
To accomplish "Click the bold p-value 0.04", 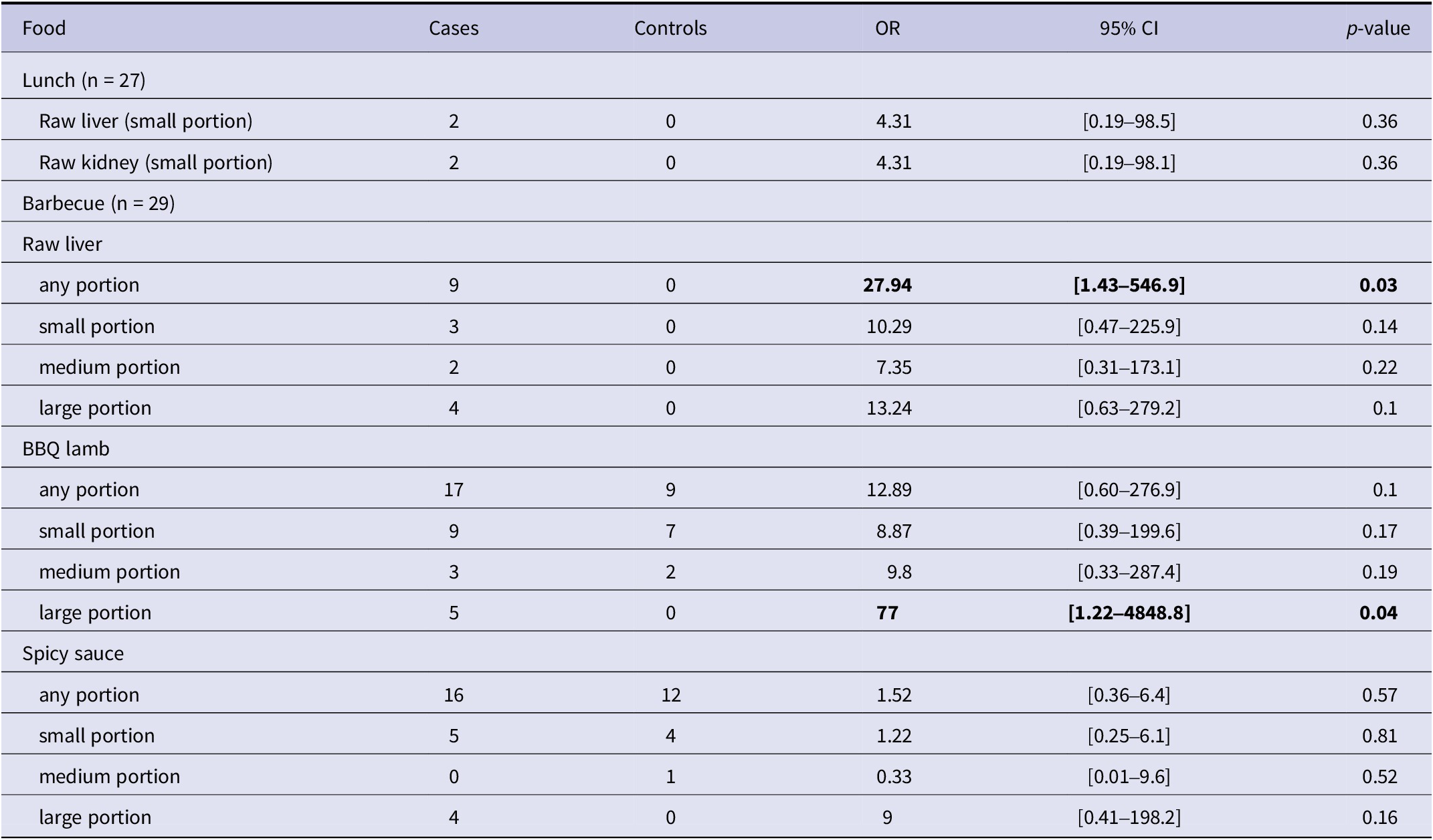I will 1378,613.
